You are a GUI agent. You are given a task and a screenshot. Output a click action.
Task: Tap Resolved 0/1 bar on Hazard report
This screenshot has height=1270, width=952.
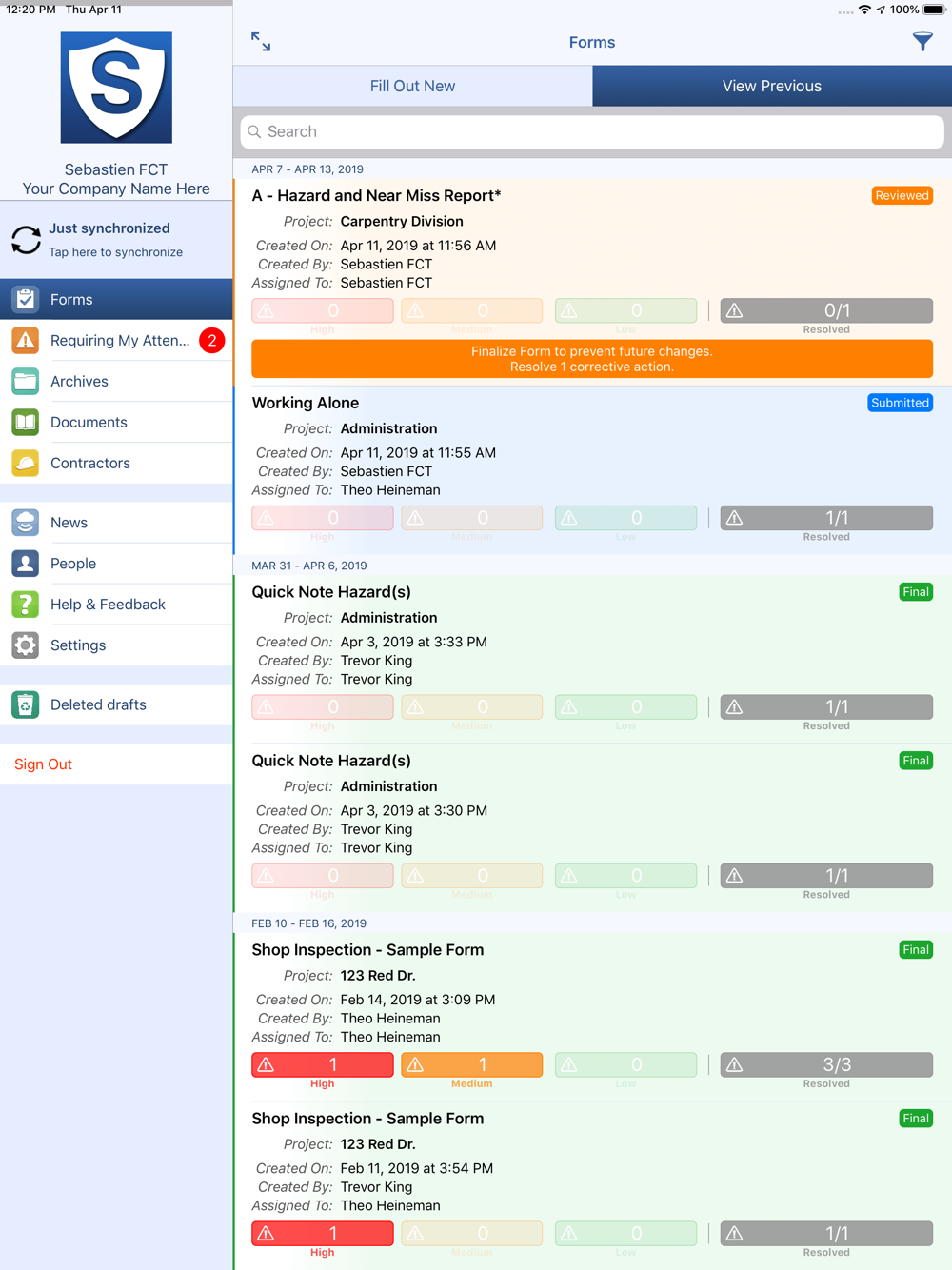pos(826,310)
